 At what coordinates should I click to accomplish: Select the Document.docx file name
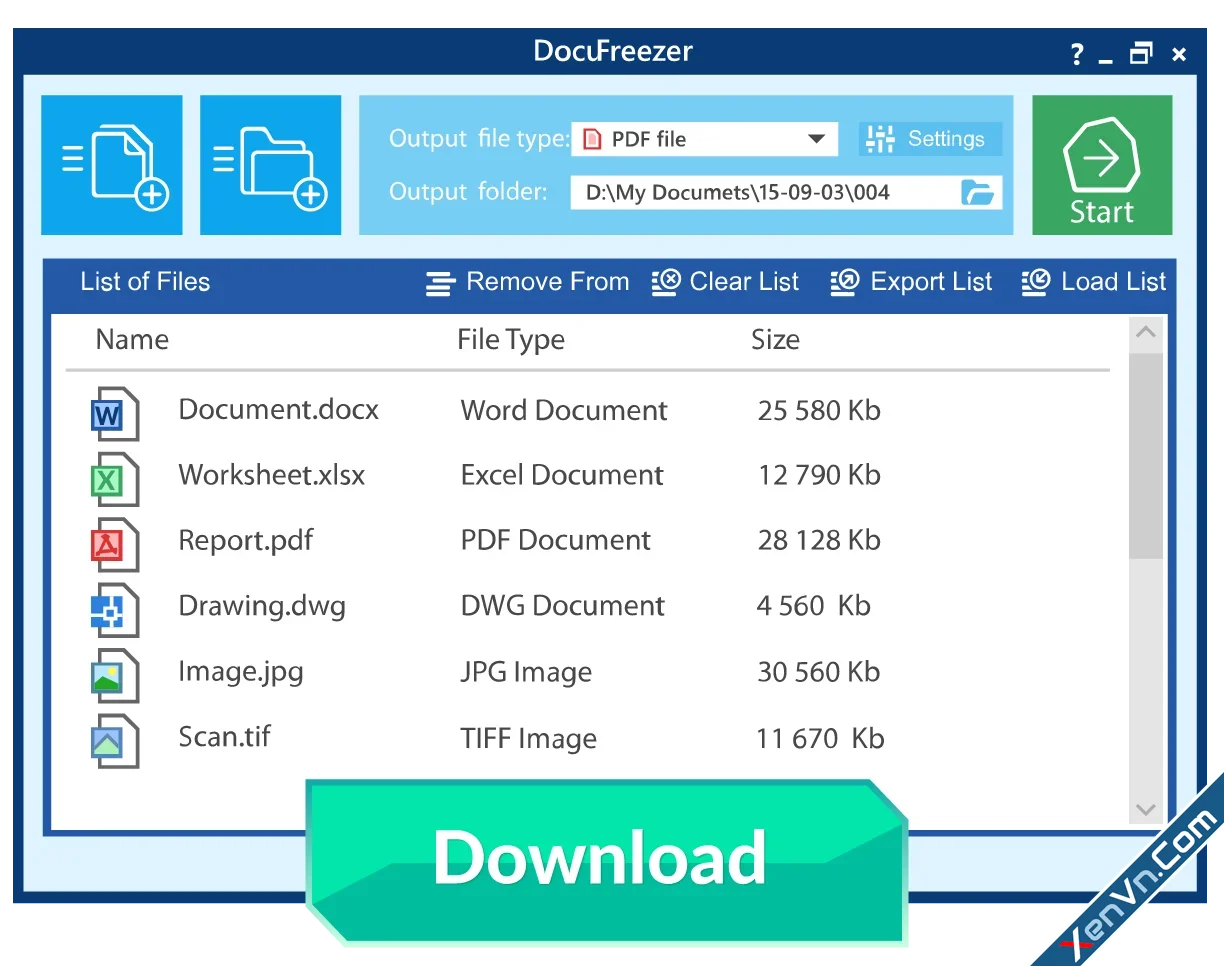[279, 409]
